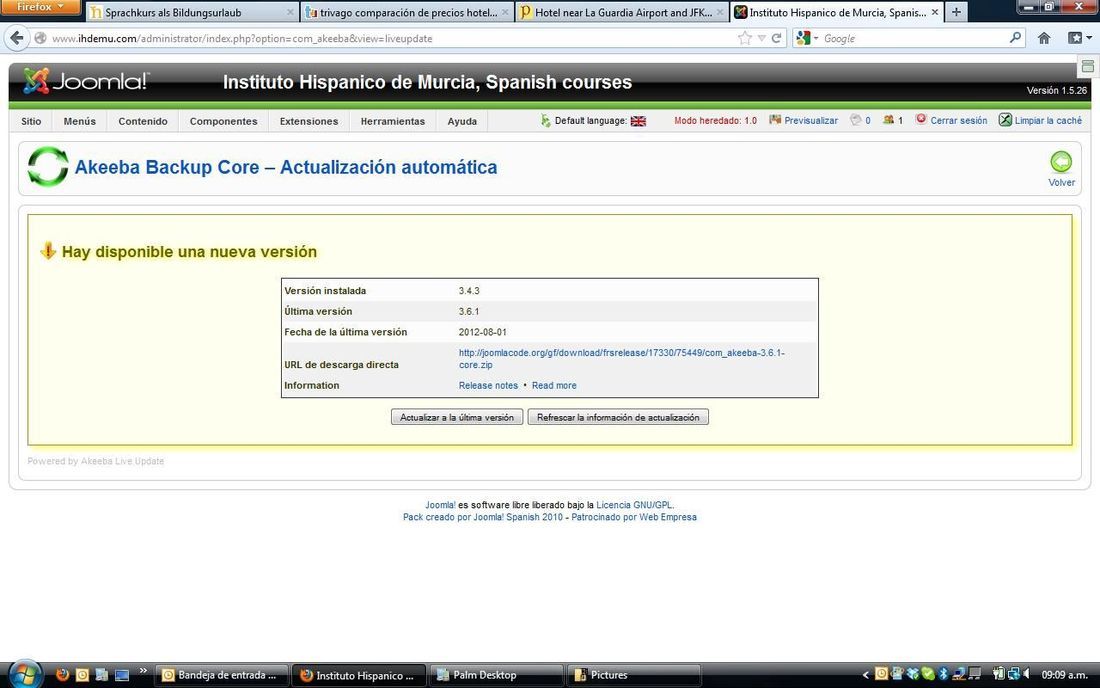1100x688 pixels.
Task: Click the red Cerrar sesión logout icon
Action: [921, 119]
